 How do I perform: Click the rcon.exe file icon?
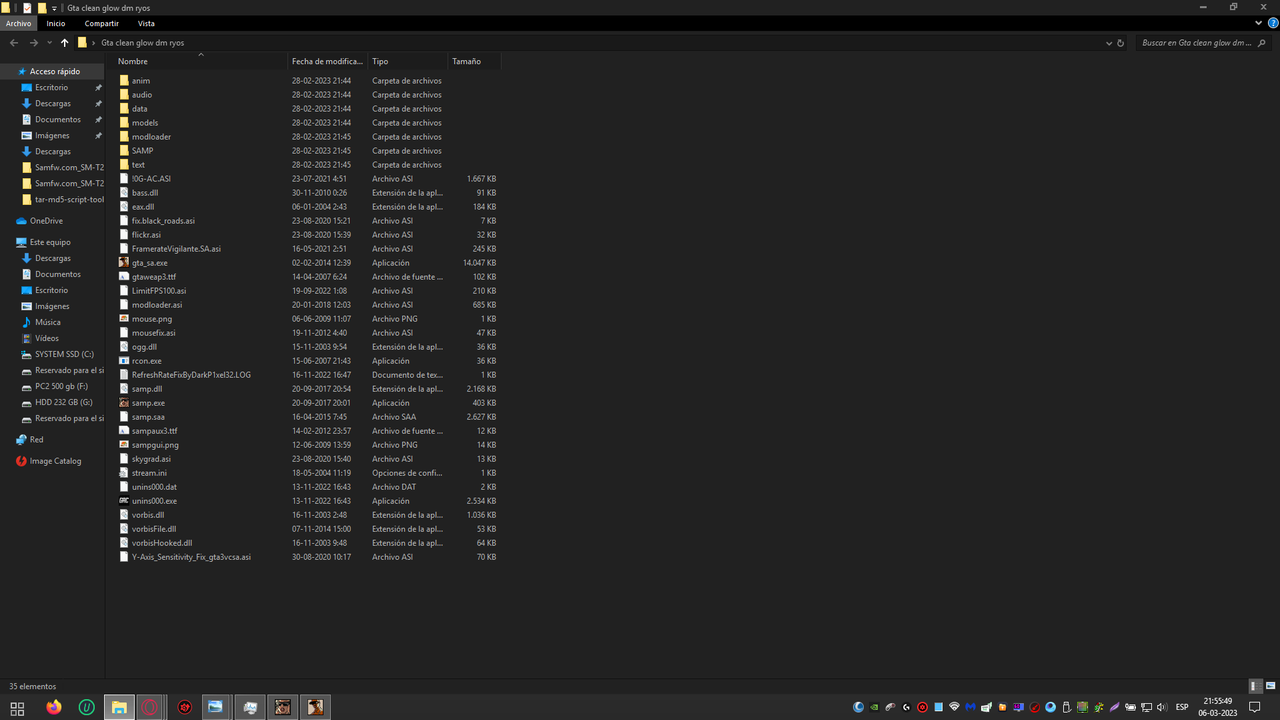pos(124,361)
